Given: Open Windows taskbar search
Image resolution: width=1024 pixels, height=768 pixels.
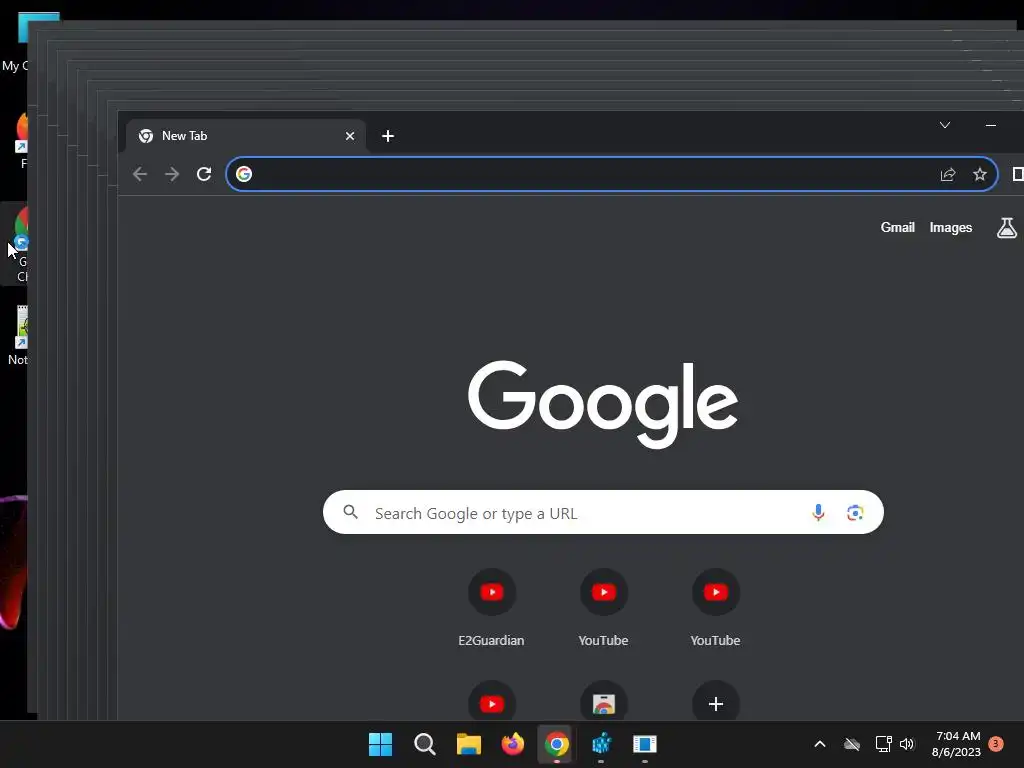Looking at the screenshot, I should 424,744.
